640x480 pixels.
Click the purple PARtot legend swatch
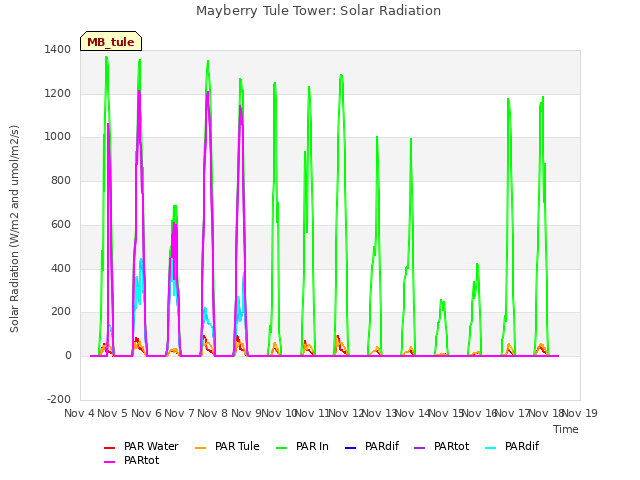[420, 448]
